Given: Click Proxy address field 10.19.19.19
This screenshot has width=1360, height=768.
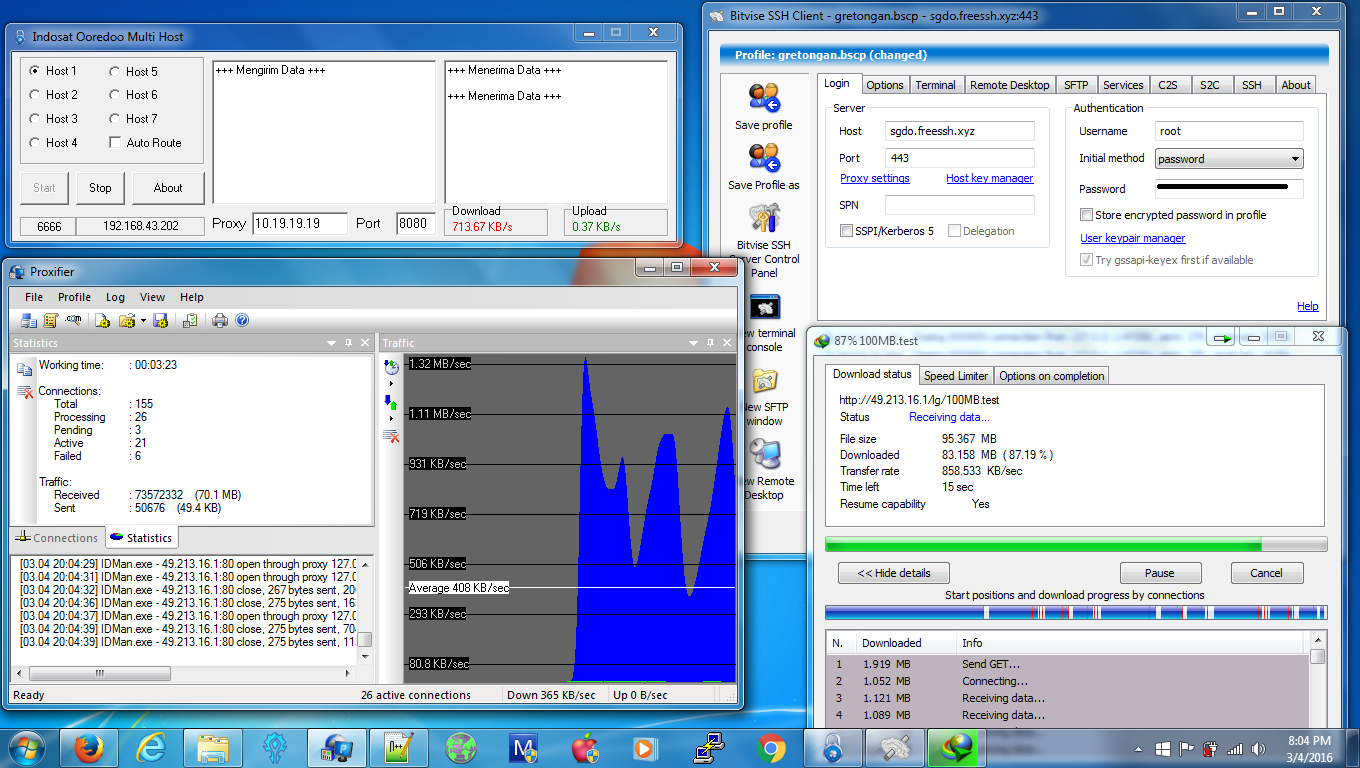Looking at the screenshot, I should click(300, 223).
